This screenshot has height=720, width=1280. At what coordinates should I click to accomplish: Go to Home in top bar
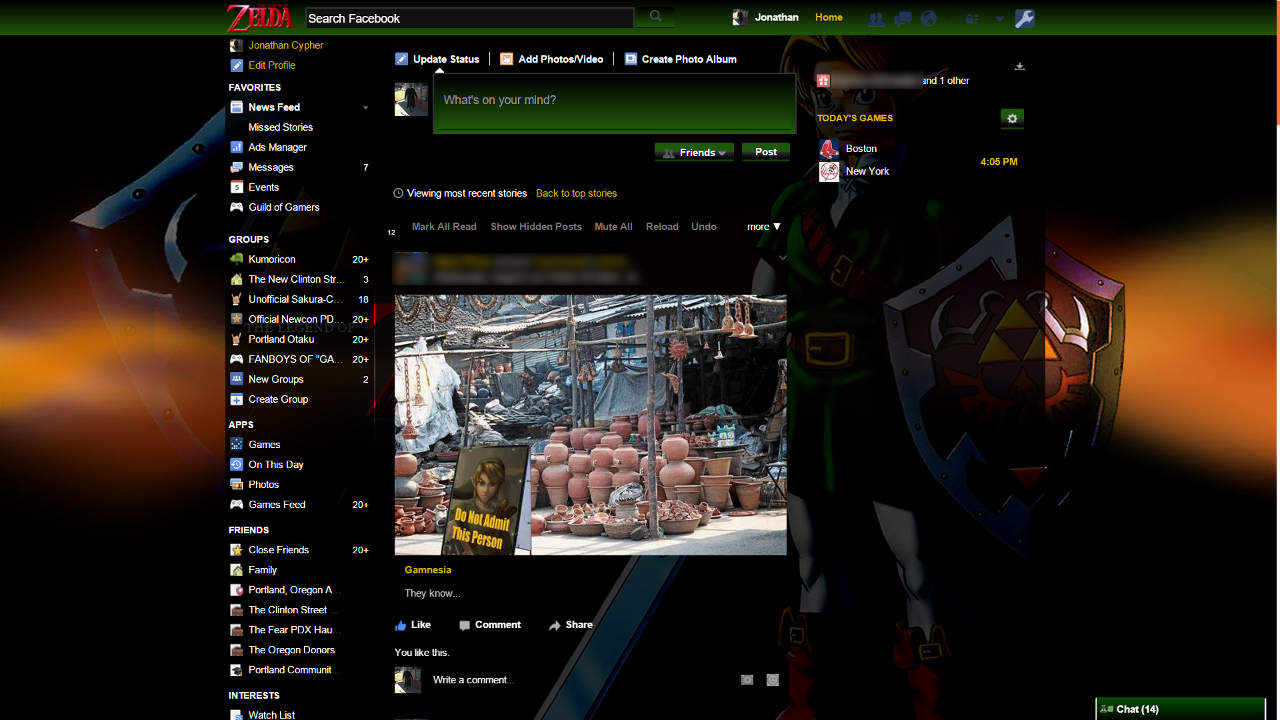(x=829, y=17)
